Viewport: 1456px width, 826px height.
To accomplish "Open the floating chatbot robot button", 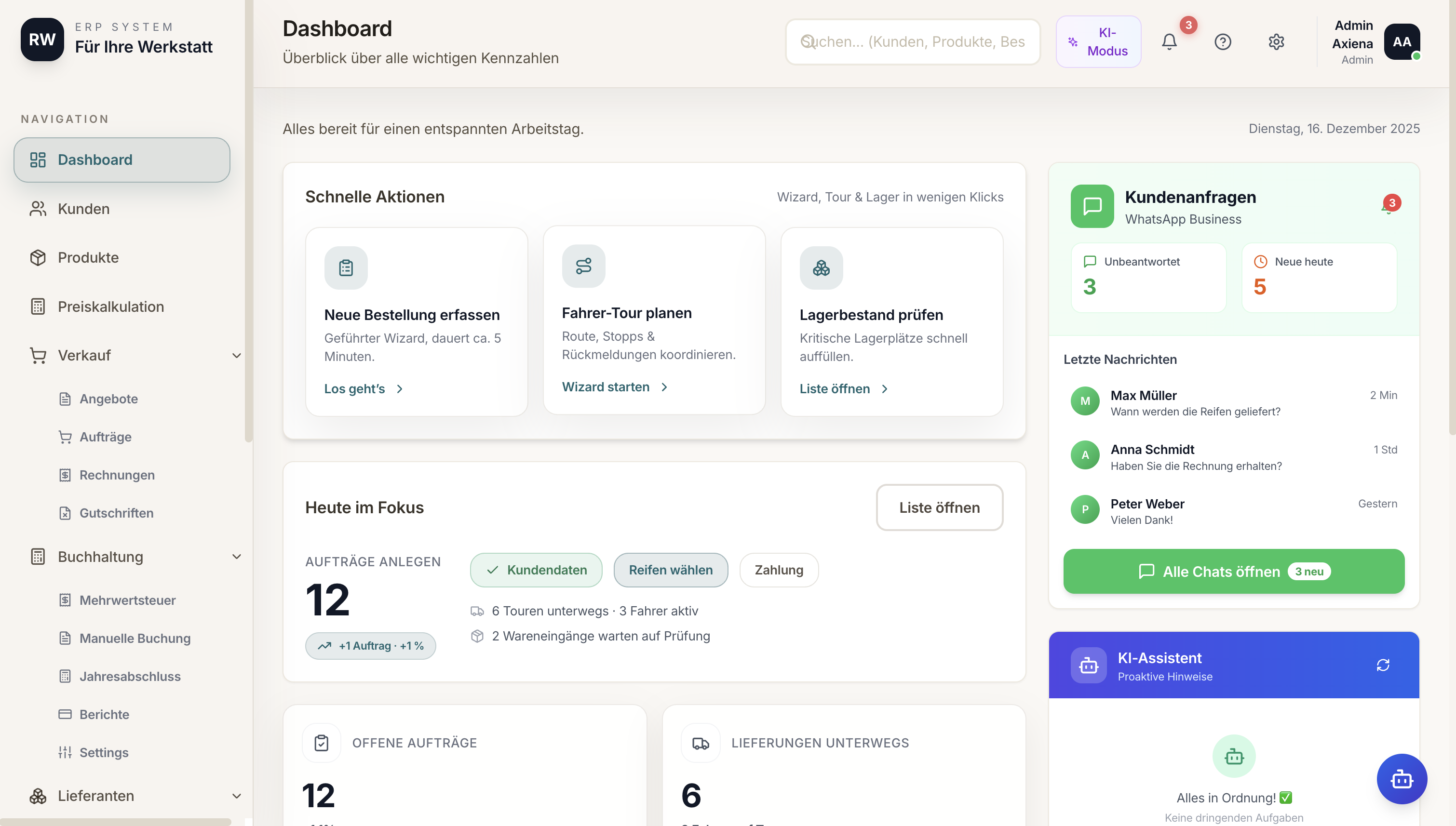I will pos(1401,779).
